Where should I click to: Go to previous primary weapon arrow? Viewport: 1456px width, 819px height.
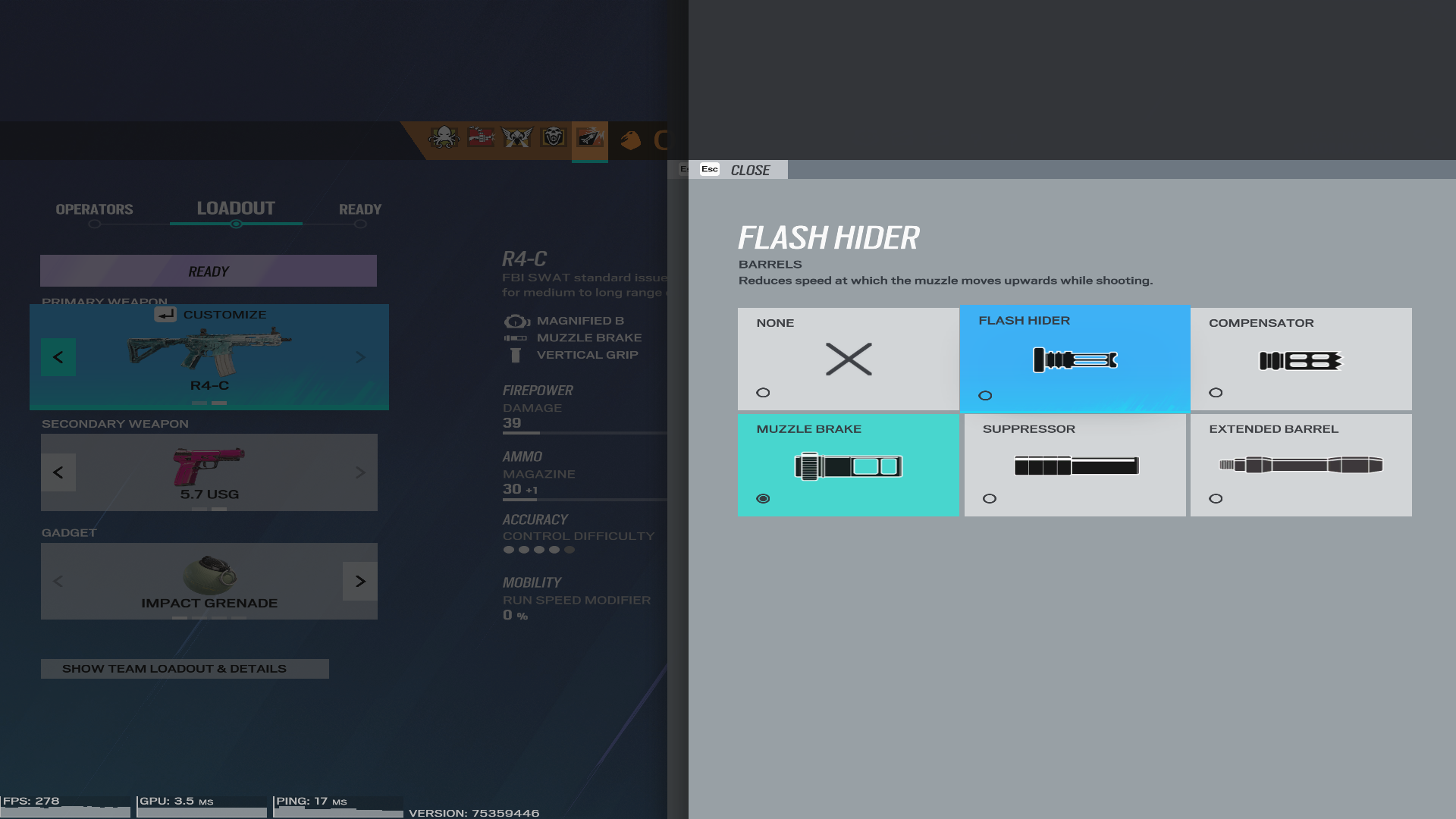coord(58,357)
